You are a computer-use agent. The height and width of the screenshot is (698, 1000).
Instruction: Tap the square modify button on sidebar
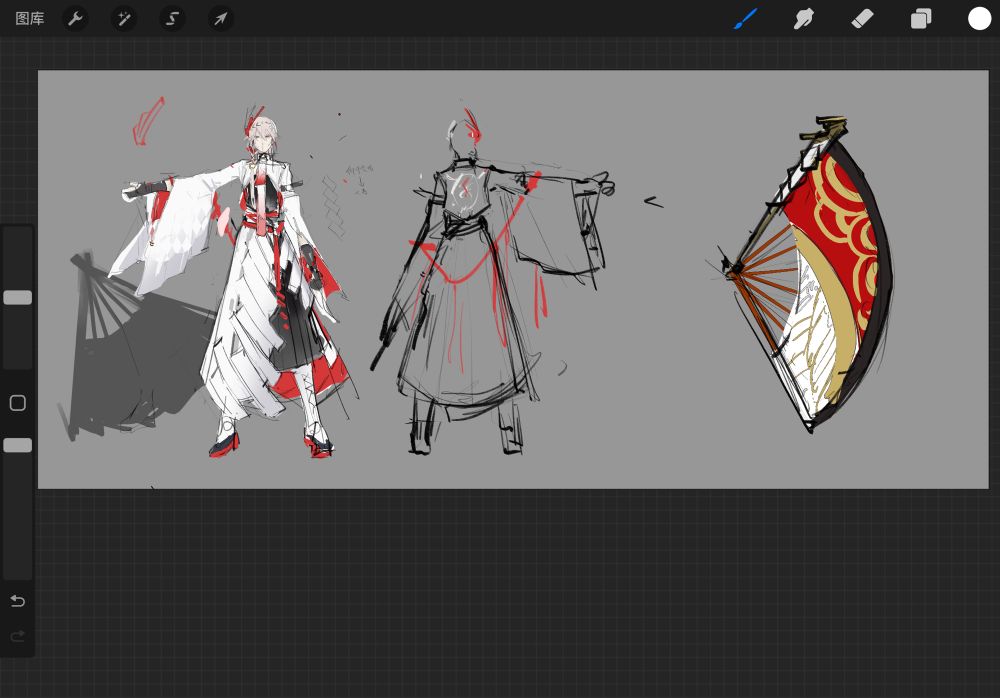[x=18, y=403]
